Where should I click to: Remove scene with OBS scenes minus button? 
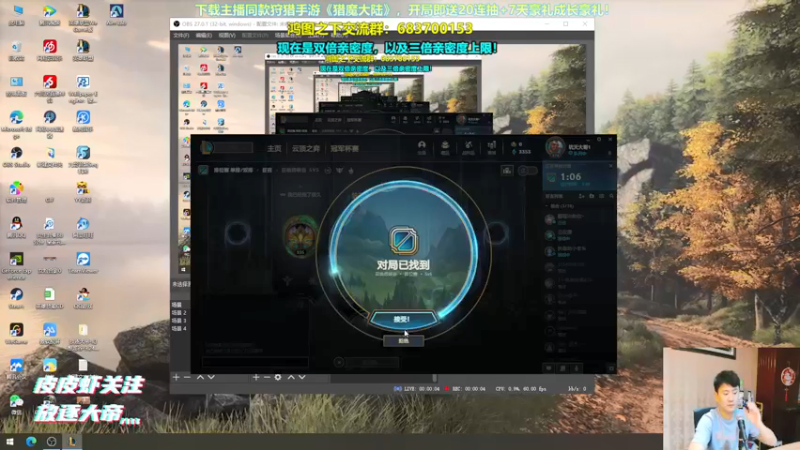pyautogui.click(x=187, y=377)
